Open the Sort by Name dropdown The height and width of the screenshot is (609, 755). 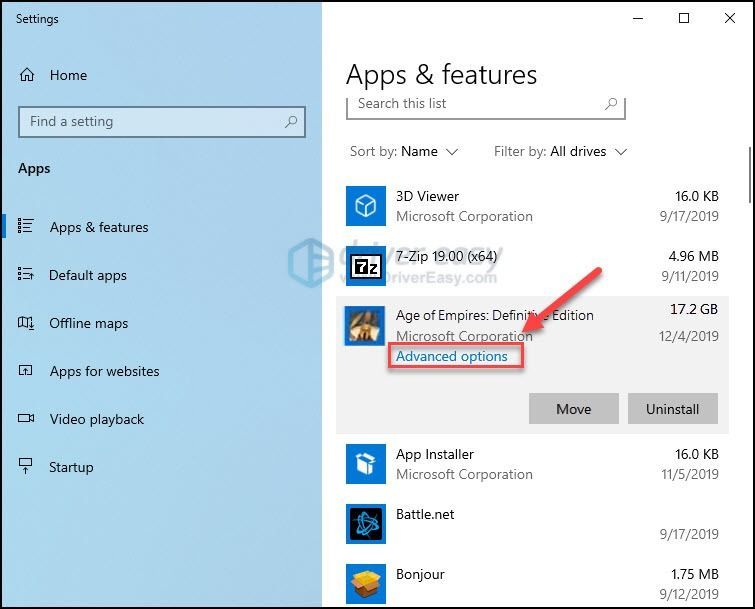click(404, 152)
